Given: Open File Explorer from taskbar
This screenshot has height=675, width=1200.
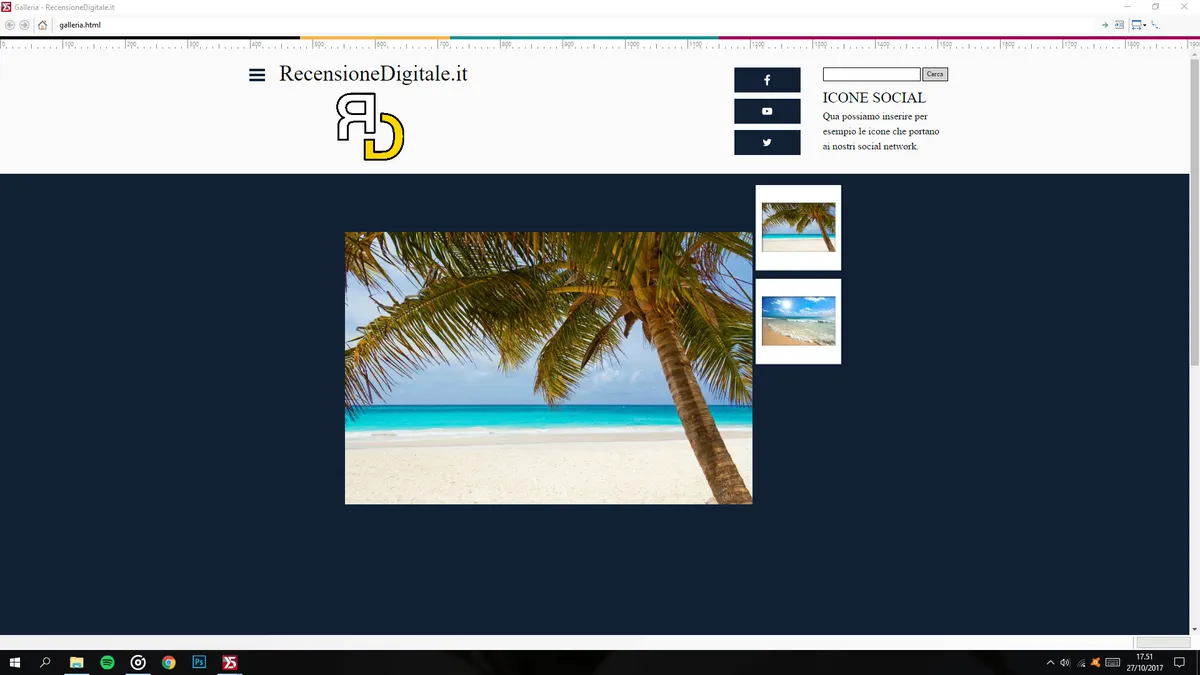Looking at the screenshot, I should (76, 663).
